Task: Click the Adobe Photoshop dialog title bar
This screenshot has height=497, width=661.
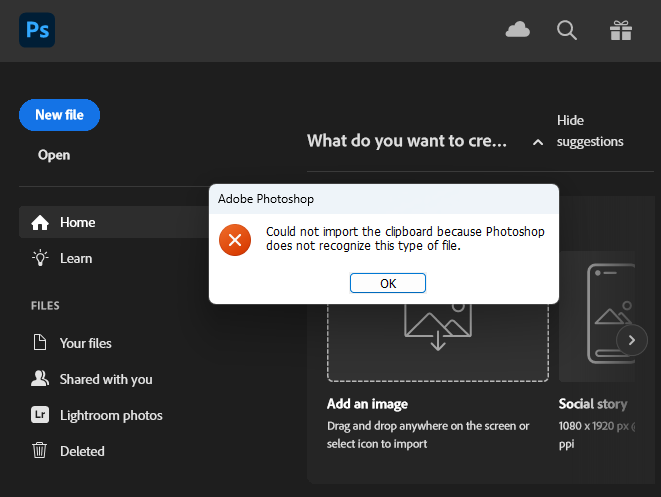Action: pos(384,199)
